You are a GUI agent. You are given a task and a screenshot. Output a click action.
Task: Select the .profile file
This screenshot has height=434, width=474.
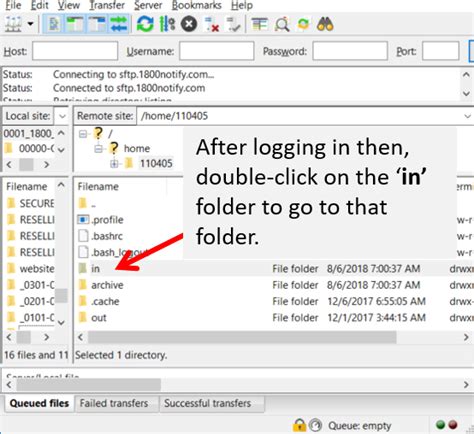[100, 220]
